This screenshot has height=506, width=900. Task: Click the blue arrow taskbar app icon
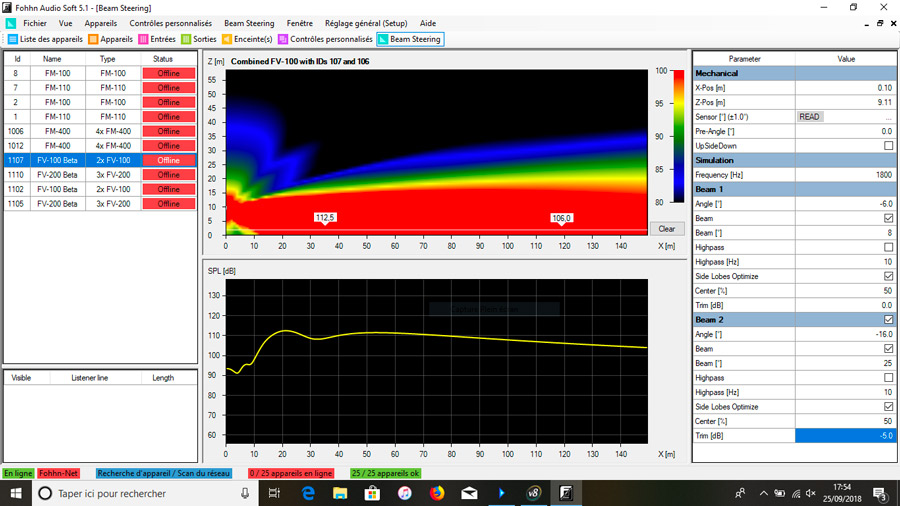pos(502,493)
